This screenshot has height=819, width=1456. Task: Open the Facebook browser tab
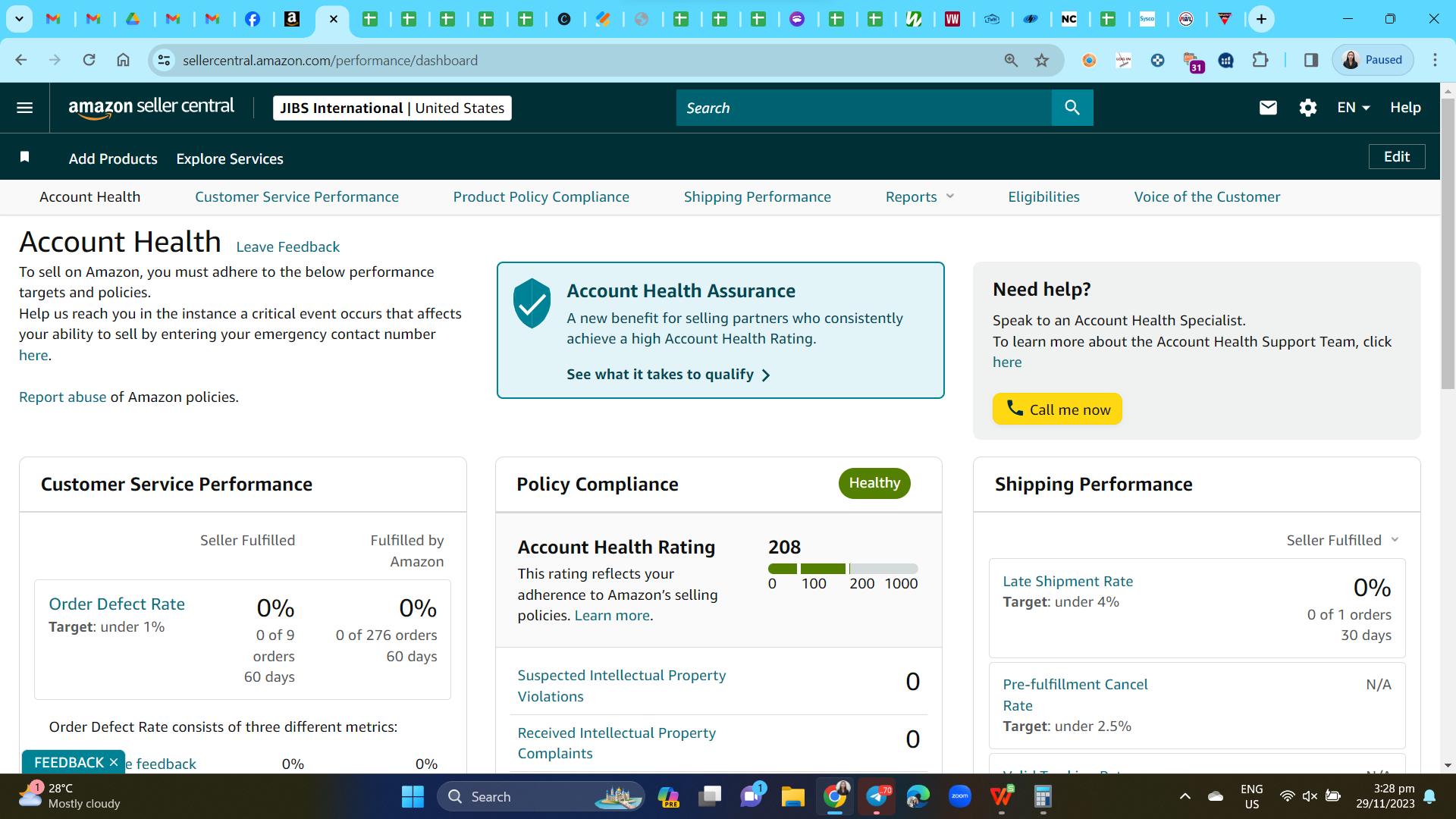(x=253, y=19)
